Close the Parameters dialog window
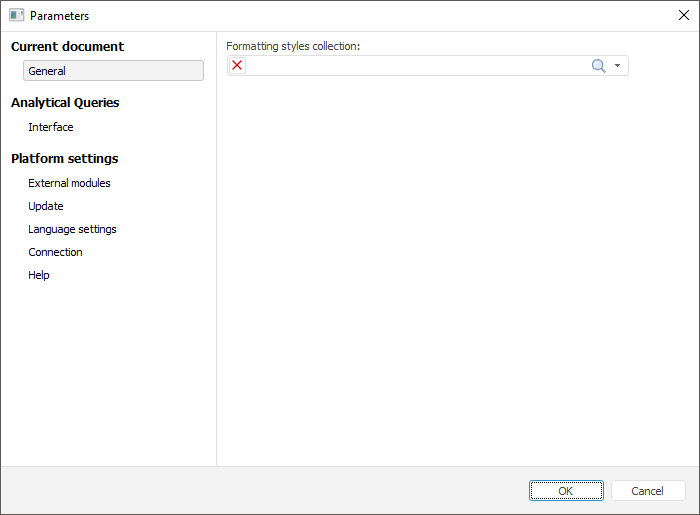The width and height of the screenshot is (700, 515). (683, 16)
